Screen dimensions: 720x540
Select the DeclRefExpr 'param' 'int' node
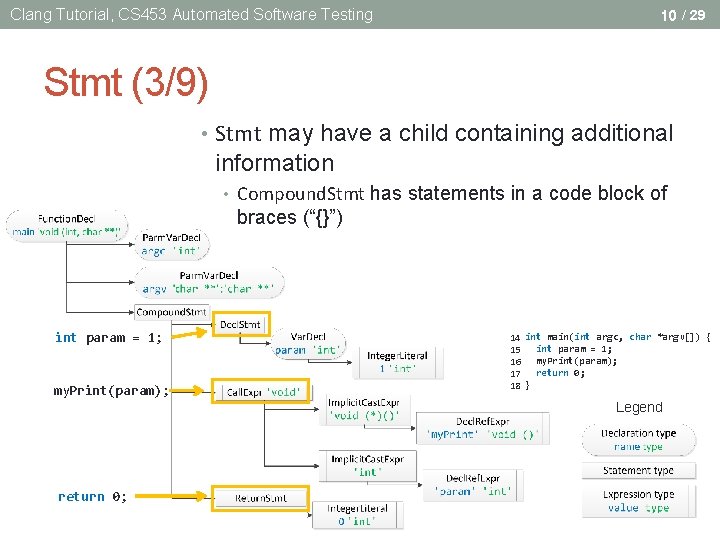click(x=473, y=485)
